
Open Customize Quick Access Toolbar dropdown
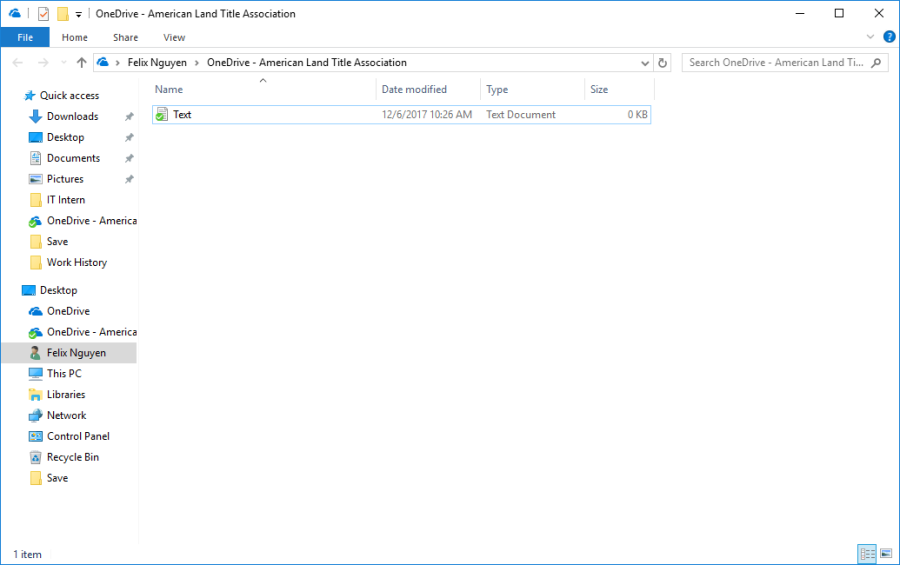79,14
